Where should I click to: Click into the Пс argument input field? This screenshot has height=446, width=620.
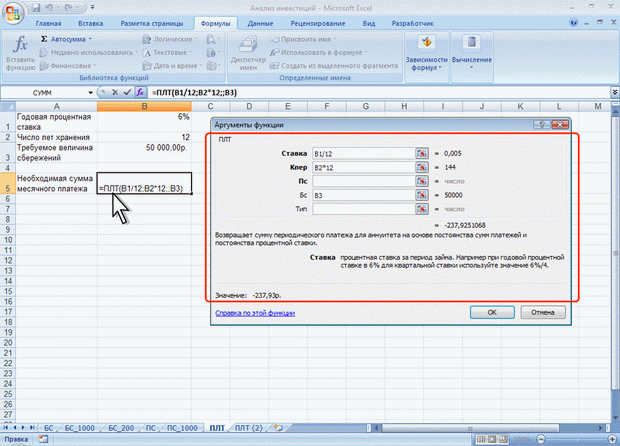pyautogui.click(x=363, y=182)
